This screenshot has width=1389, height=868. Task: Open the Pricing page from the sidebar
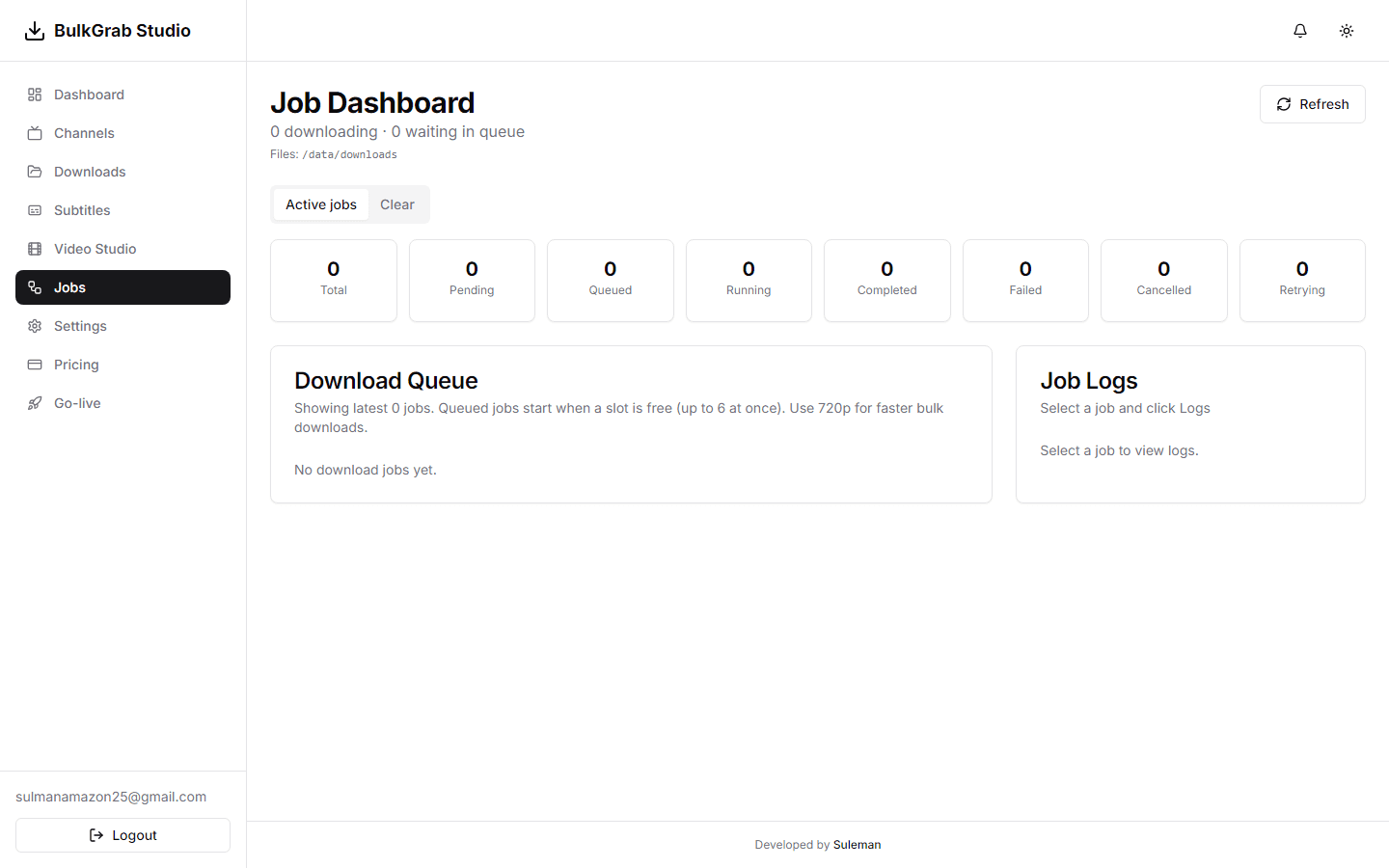[x=123, y=365]
